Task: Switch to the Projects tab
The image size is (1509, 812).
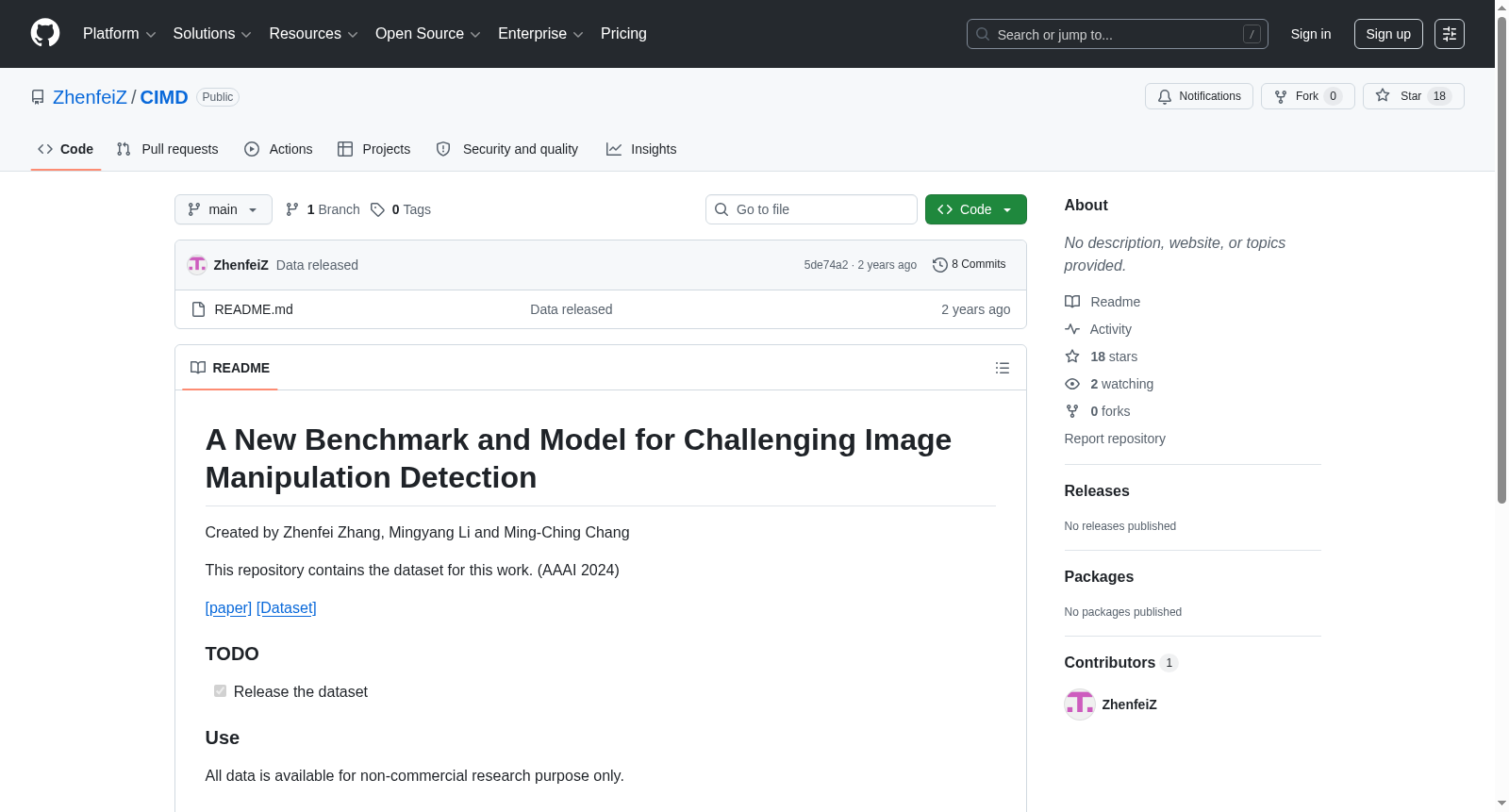Action: point(374,149)
